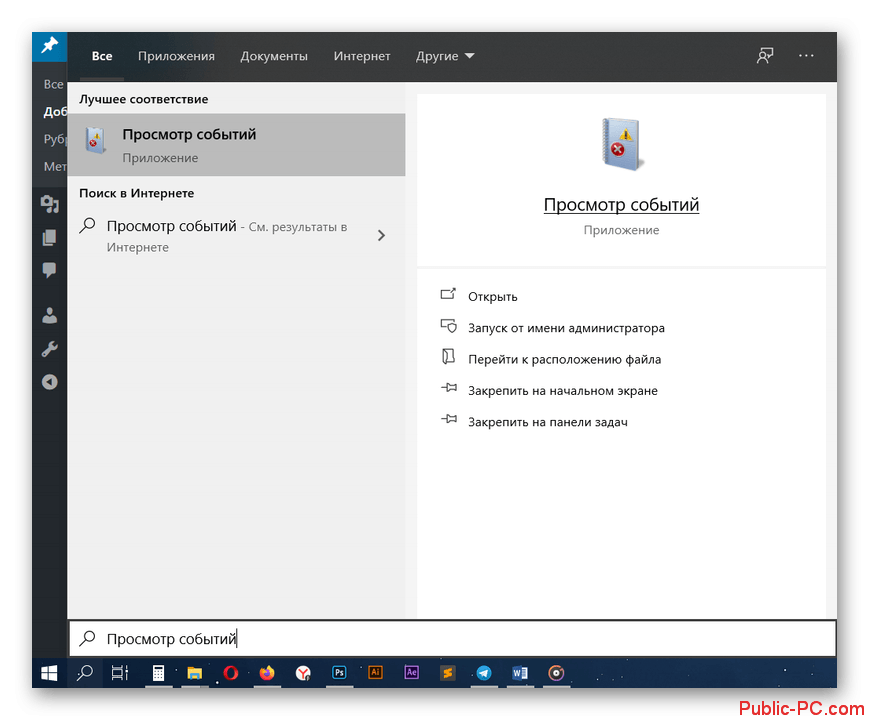869x720 pixels.
Task: Launch Photoshop from the taskbar
Action: 339,673
